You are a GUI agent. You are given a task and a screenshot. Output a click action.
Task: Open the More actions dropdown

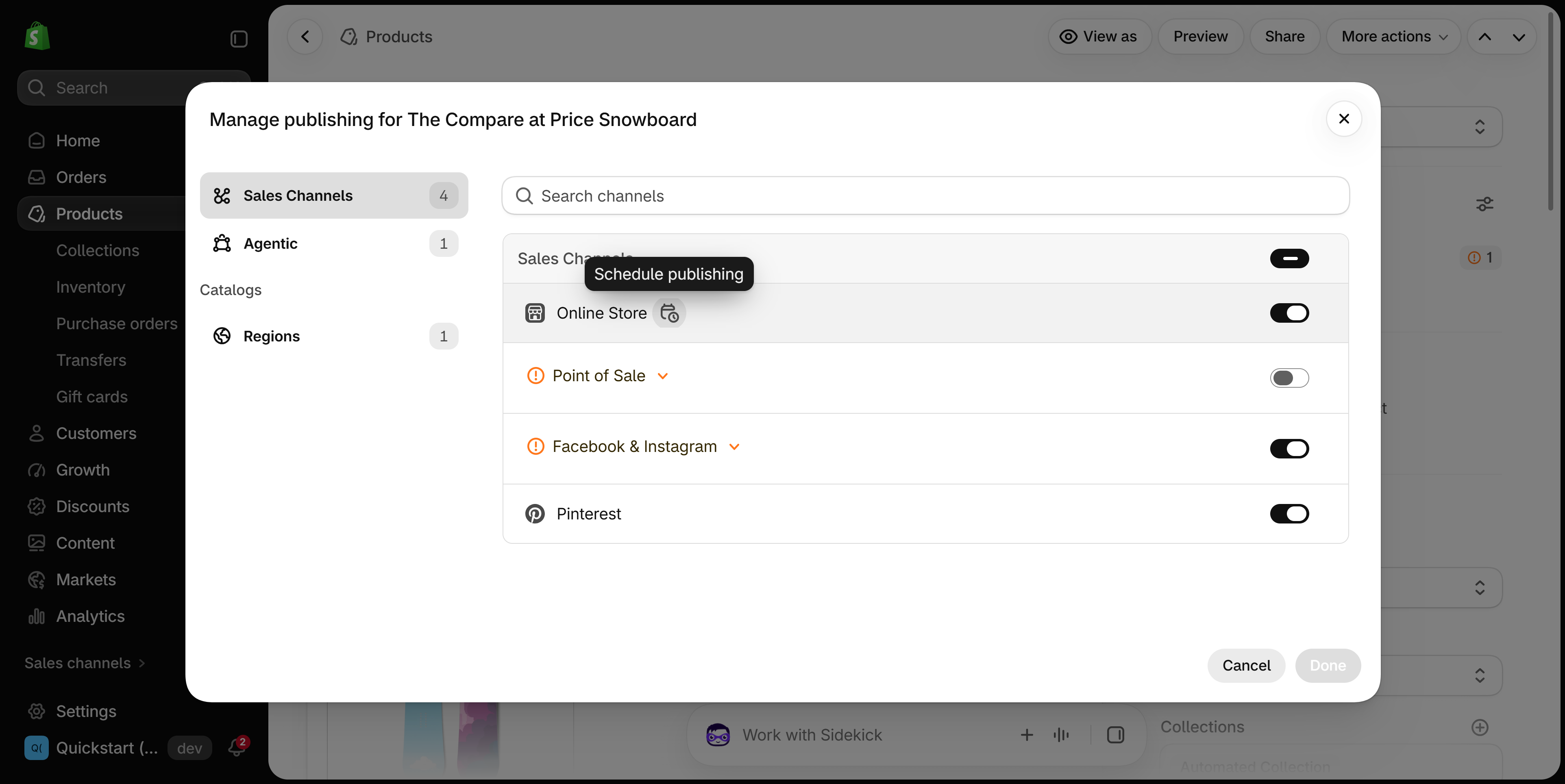1393,37
